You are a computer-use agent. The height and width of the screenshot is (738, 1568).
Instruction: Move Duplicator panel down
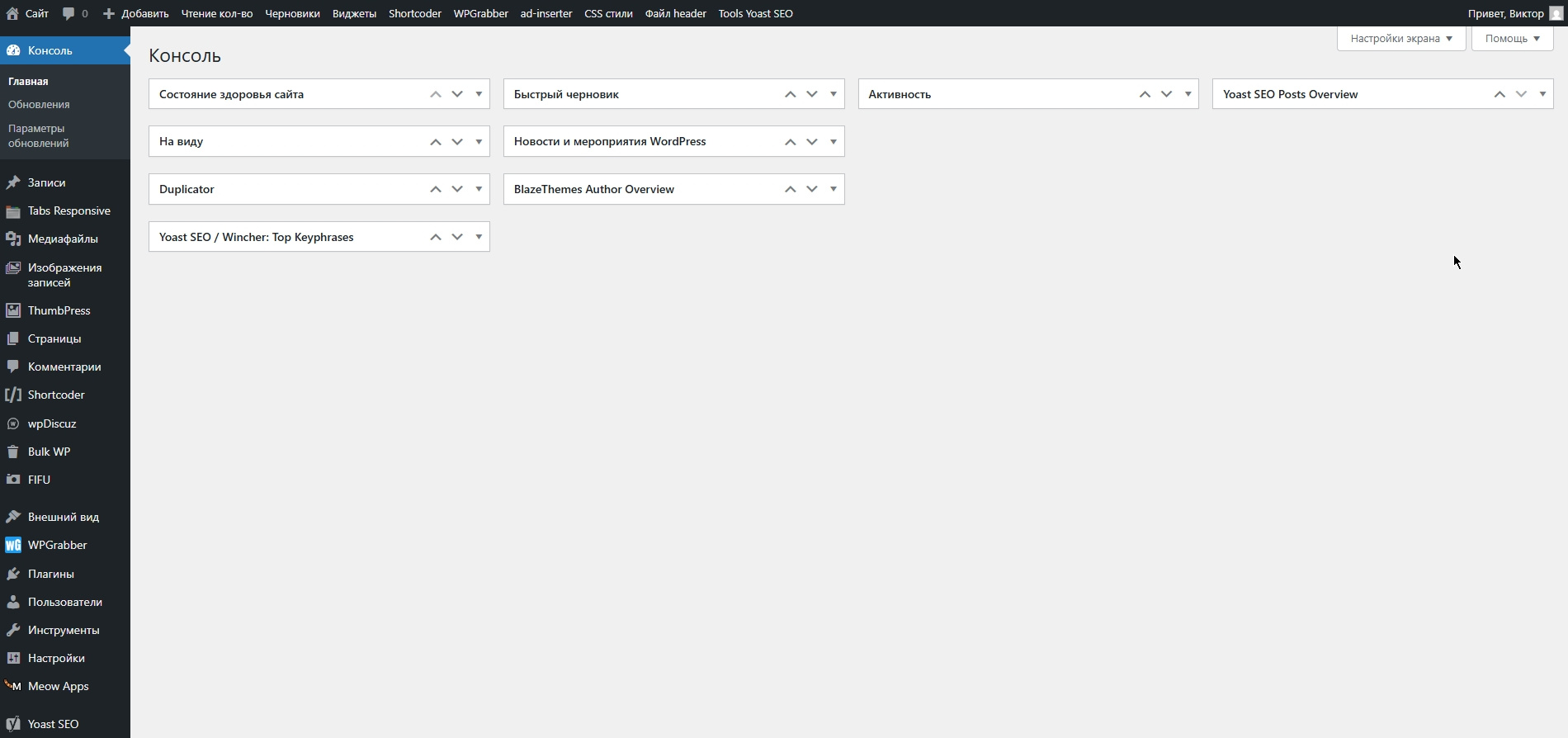tap(457, 189)
